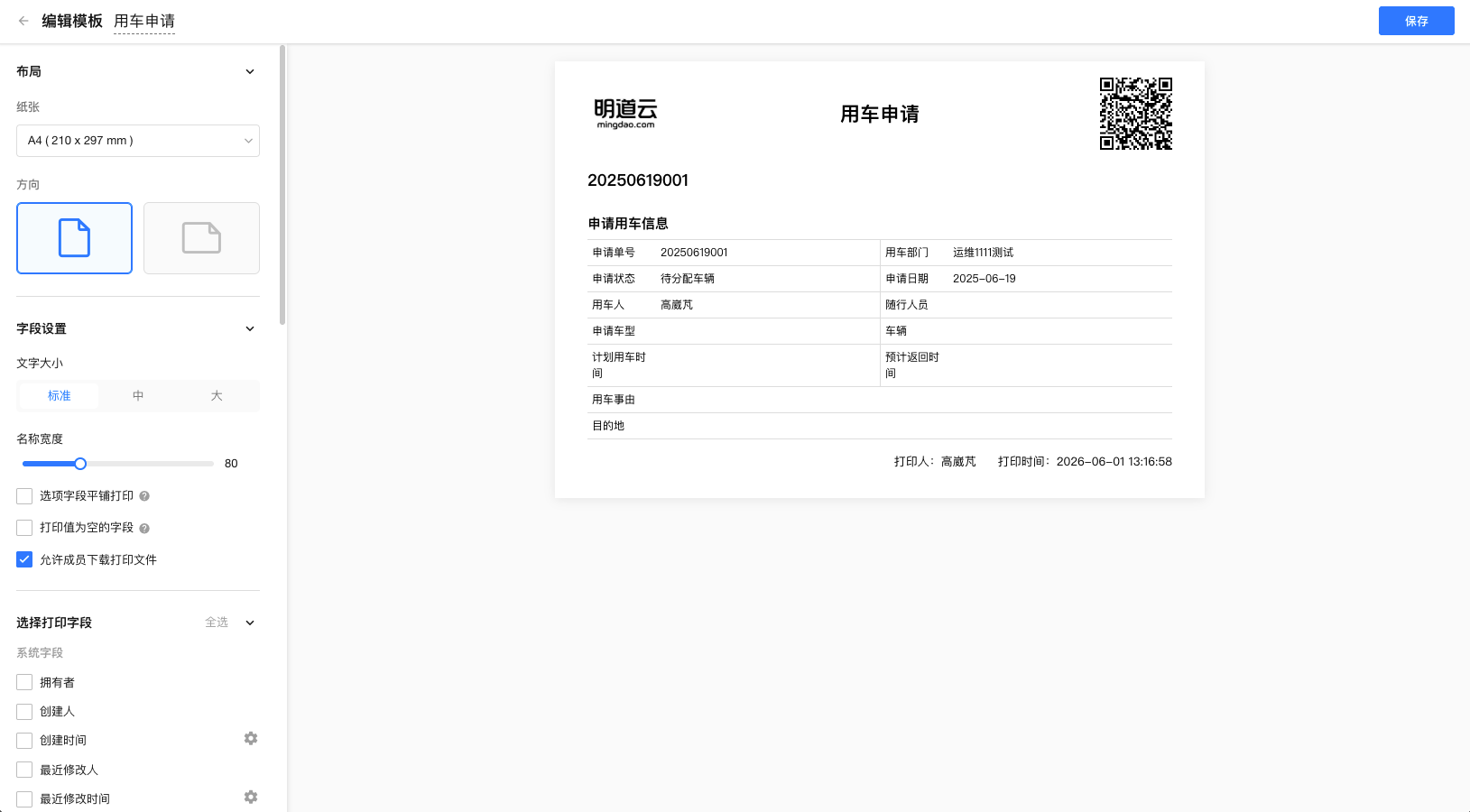Click the left panel scrollbar

[x=282, y=185]
